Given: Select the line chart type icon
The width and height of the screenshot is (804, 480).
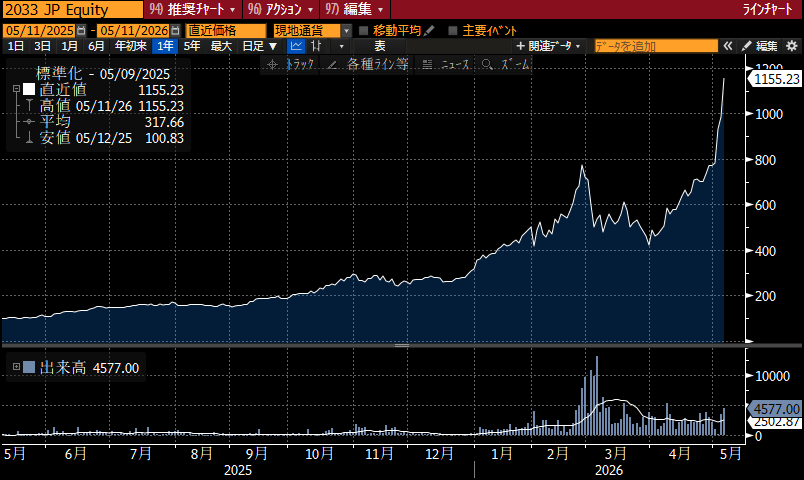Looking at the screenshot, I should 296,46.
